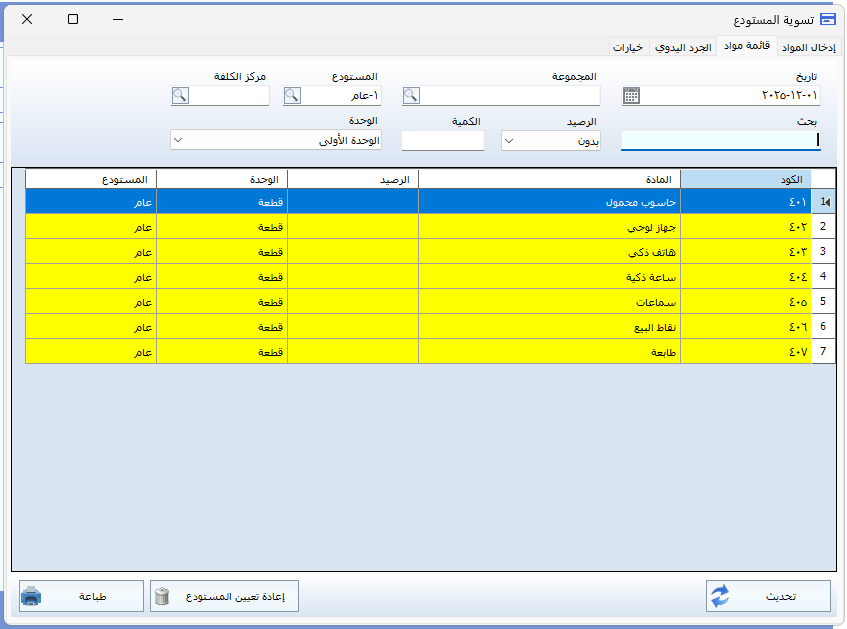Click the printer icon on طباعة
The height and width of the screenshot is (629, 847).
click(32, 597)
